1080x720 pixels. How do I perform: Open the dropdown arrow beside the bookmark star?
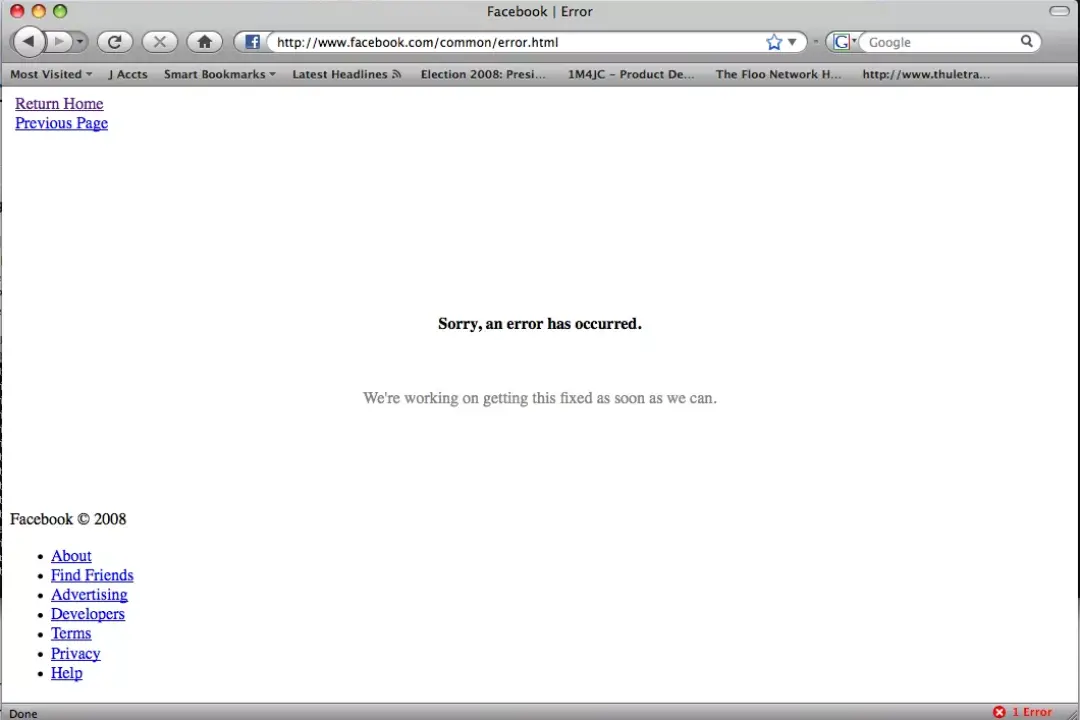pyautogui.click(x=791, y=41)
